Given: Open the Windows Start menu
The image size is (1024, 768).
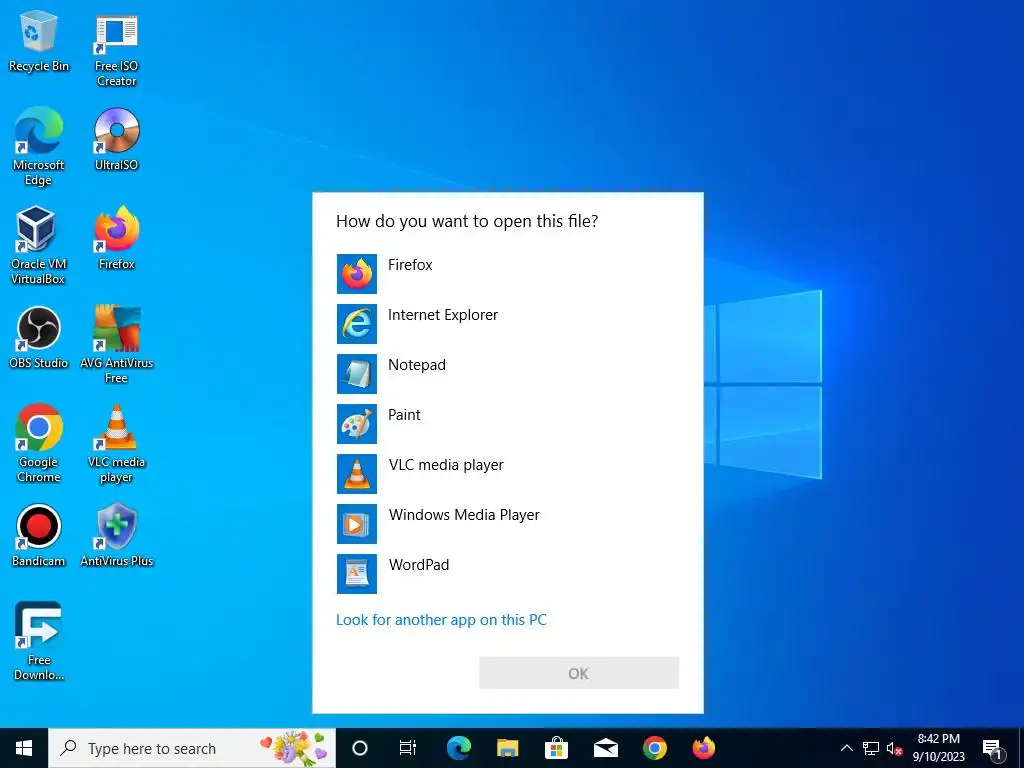Looking at the screenshot, I should point(24,748).
